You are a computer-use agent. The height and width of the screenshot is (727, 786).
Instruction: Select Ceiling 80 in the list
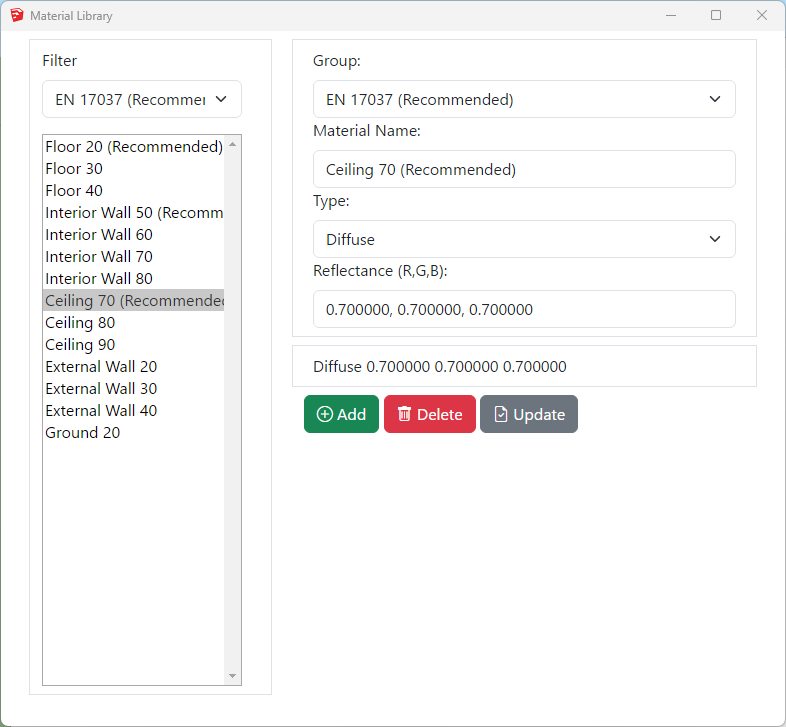[80, 323]
